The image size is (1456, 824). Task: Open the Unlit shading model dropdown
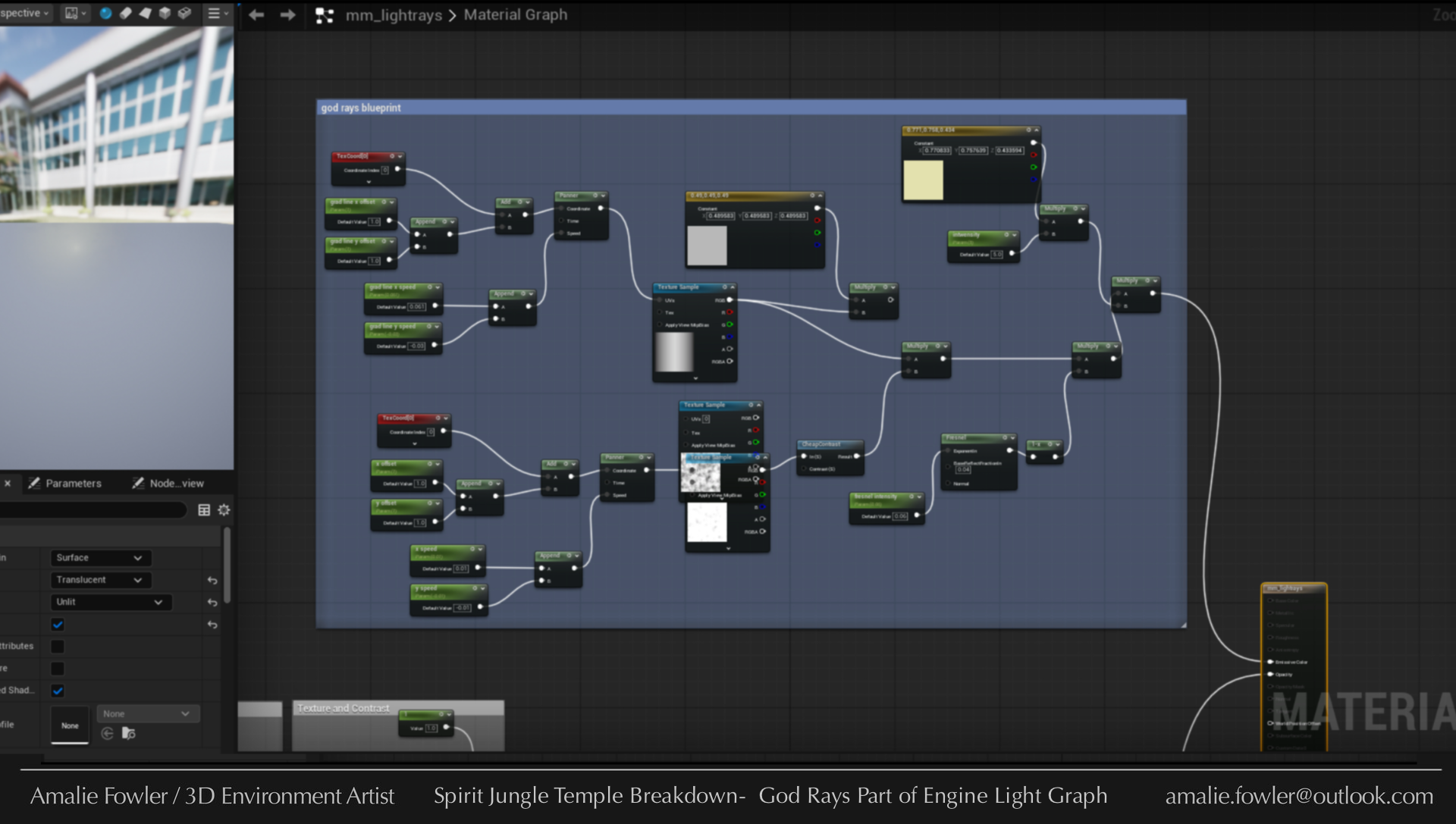[x=111, y=602]
